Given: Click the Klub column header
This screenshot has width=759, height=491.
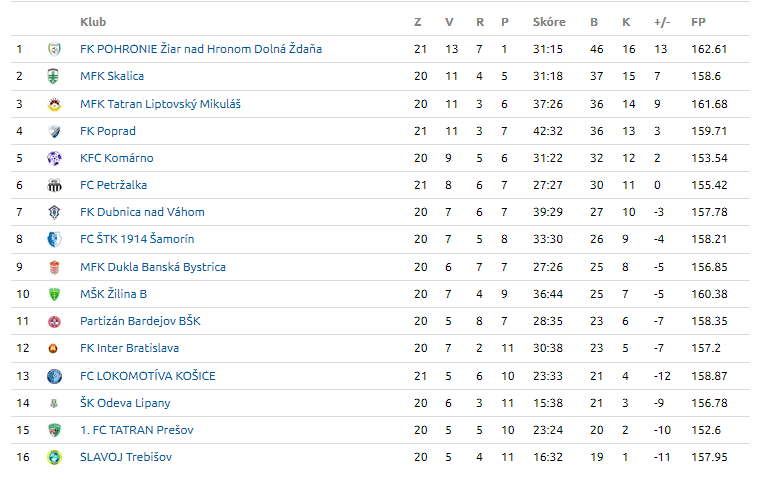Looking at the screenshot, I should click(93, 22).
